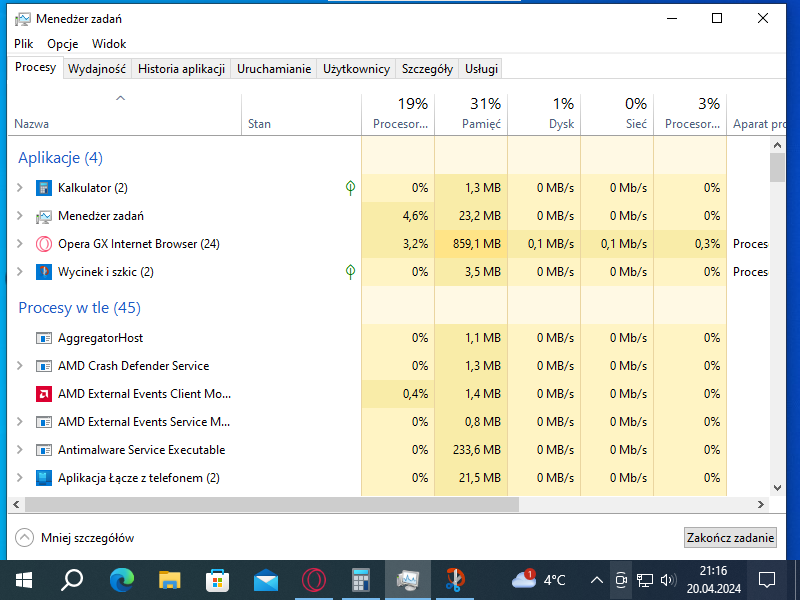Expand the Opera GX Internet Browser group
The height and width of the screenshot is (600, 800).
pos(20,244)
